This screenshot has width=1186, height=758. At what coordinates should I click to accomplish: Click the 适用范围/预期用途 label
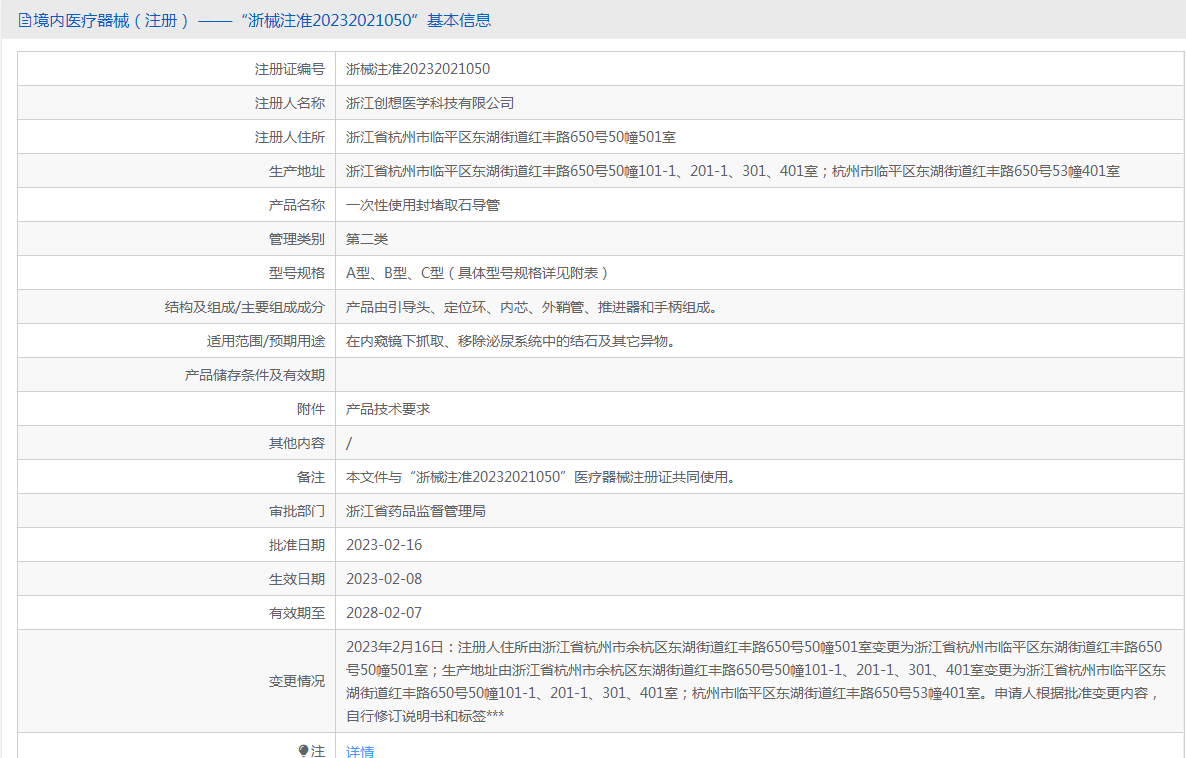[x=266, y=341]
